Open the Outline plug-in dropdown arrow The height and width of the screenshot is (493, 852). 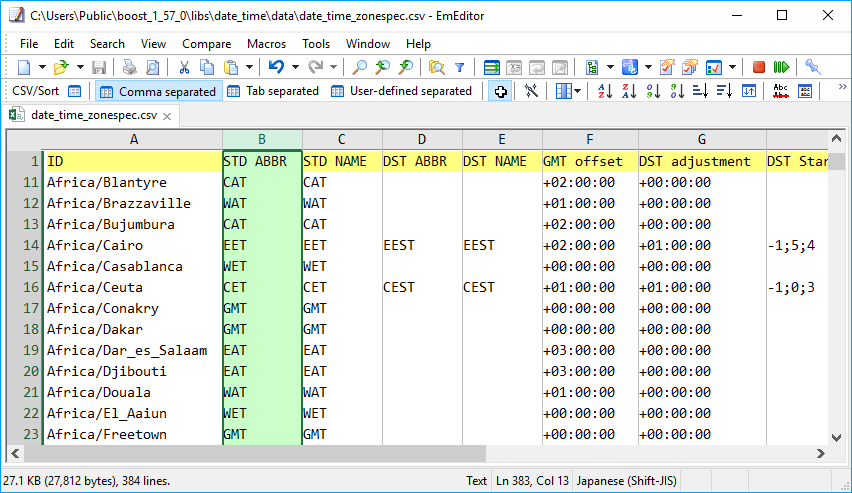pyautogui.click(x=610, y=67)
